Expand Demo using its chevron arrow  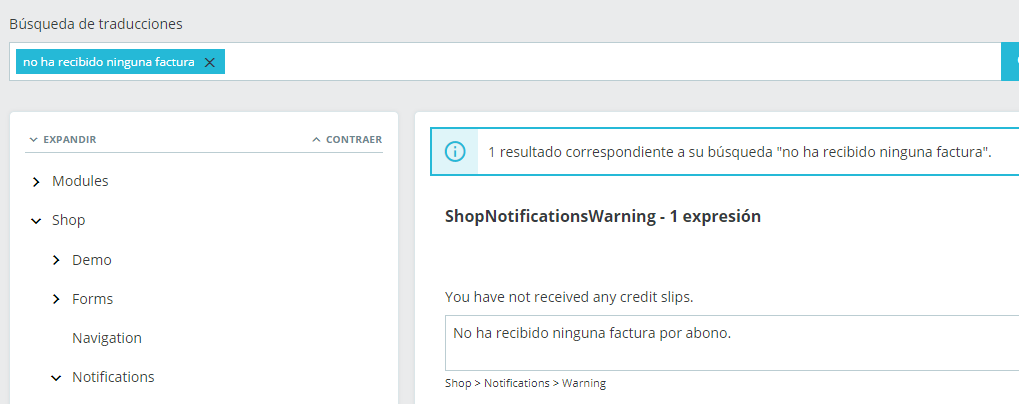[x=56, y=260]
